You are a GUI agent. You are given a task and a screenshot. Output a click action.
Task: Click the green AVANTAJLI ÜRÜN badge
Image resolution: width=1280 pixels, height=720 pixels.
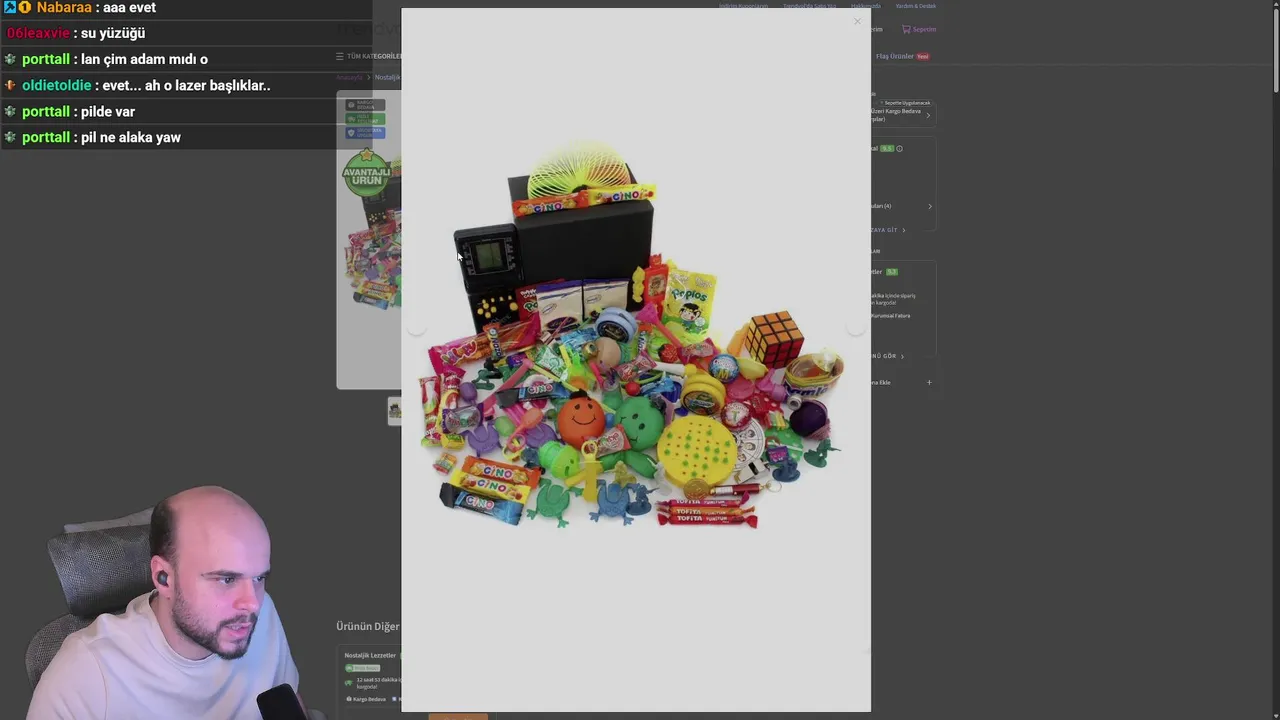tap(367, 175)
